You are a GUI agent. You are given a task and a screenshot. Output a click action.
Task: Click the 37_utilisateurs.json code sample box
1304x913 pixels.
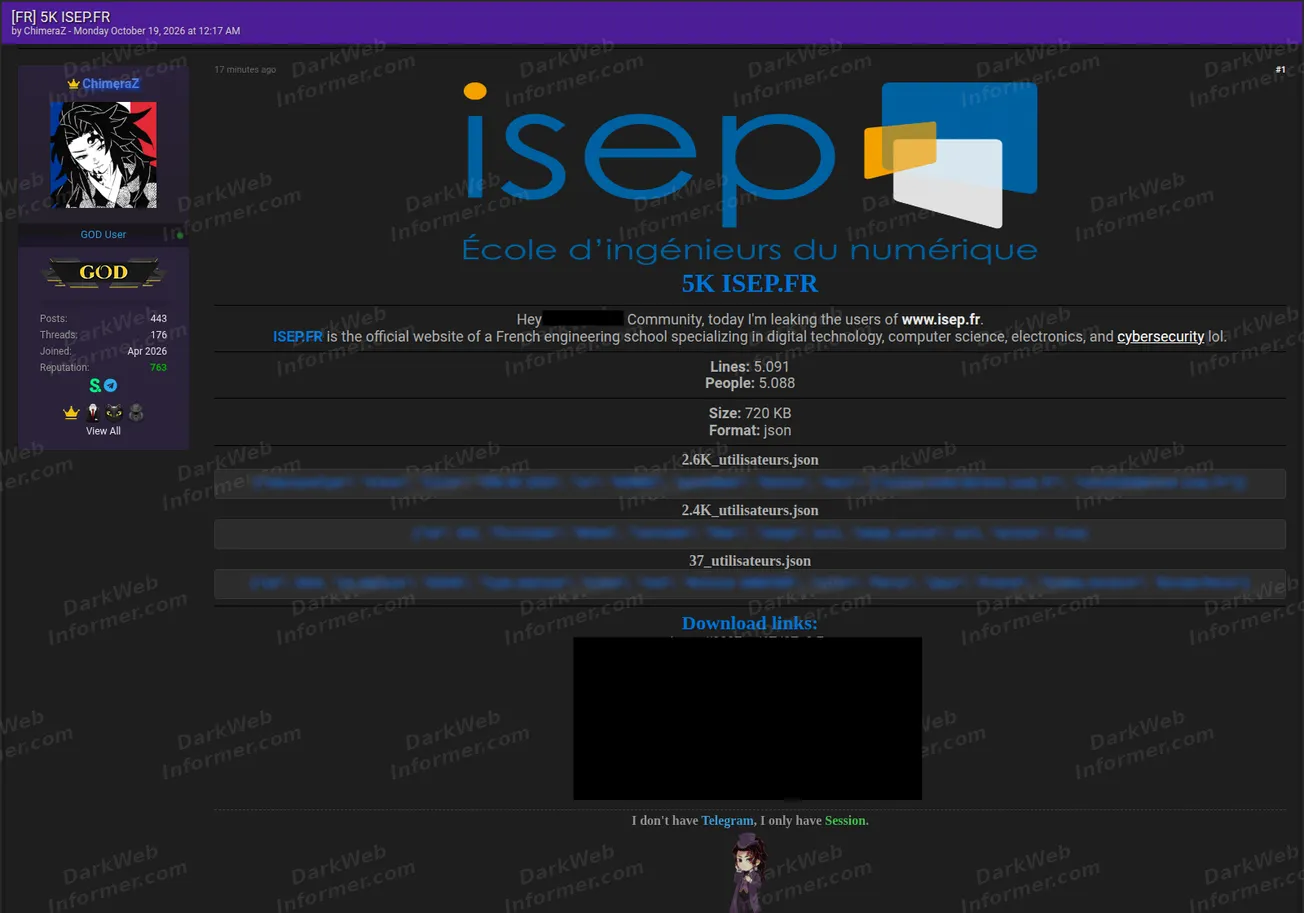click(x=750, y=584)
